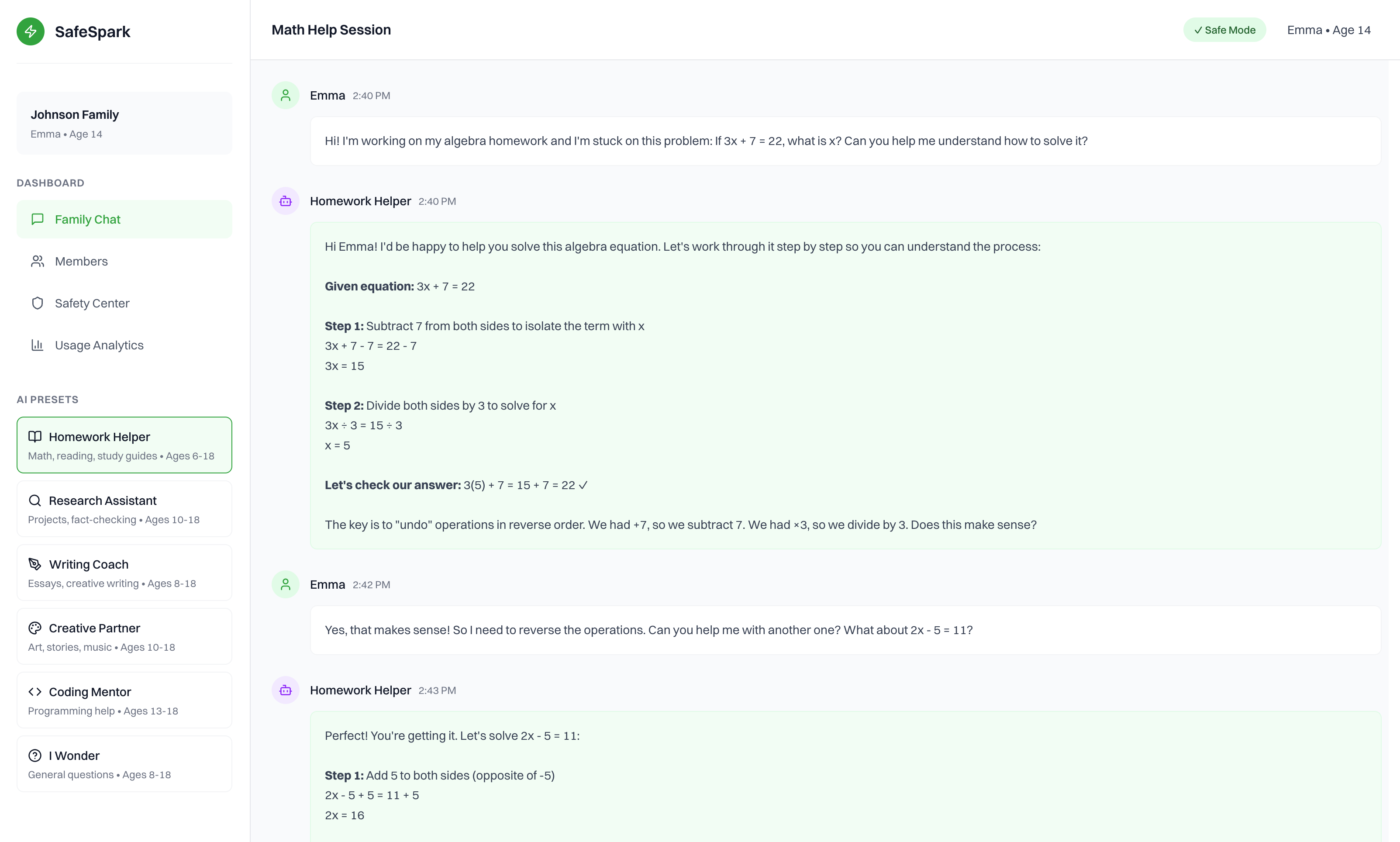Screen dimensions: 1400x842
Task: Click the Usage Analytics bar chart icon
Action: click(x=38, y=345)
